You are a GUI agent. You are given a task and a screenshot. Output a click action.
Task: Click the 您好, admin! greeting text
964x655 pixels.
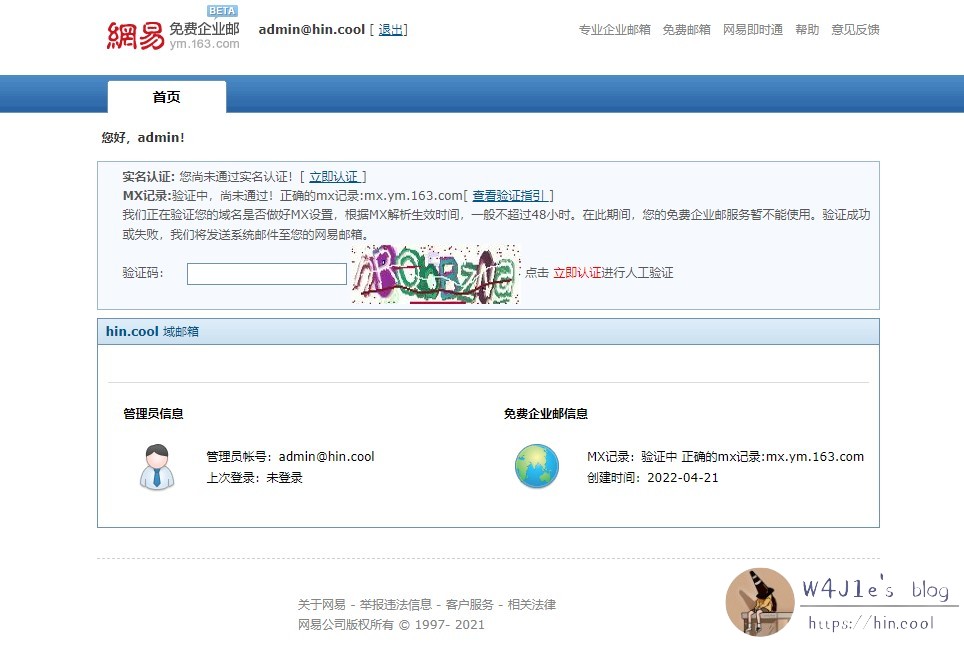pyautogui.click(x=143, y=137)
